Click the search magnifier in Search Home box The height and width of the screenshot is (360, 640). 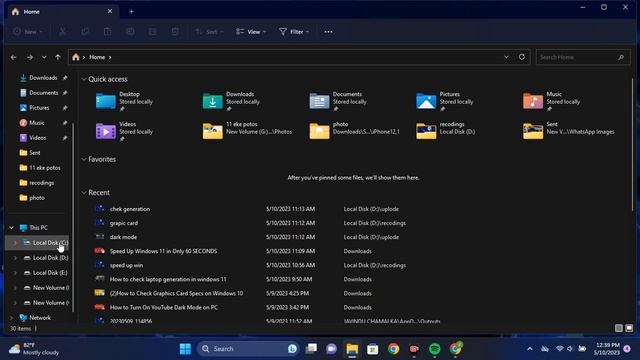pyautogui.click(x=621, y=57)
